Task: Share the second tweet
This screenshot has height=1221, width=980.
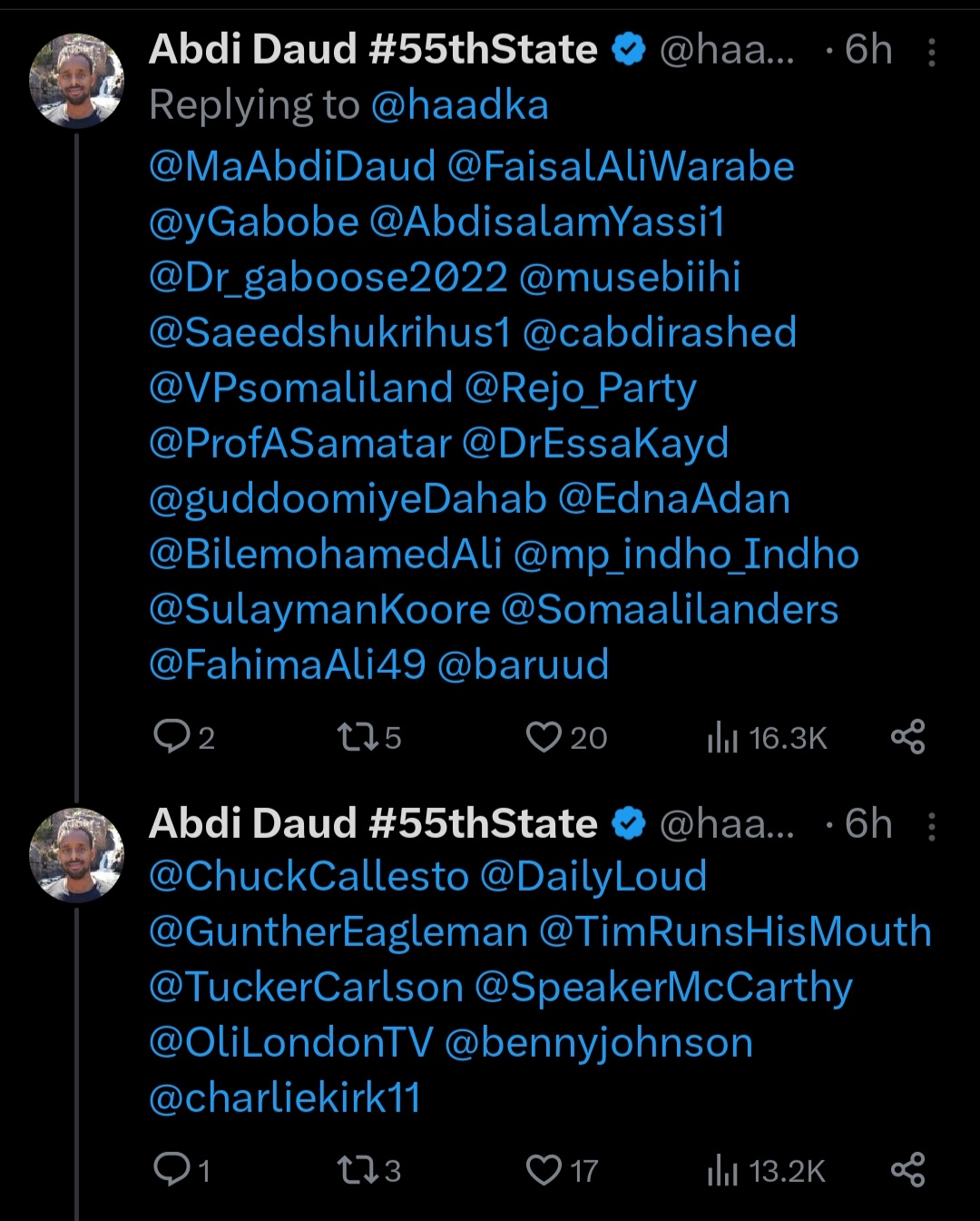Action: (907, 1169)
